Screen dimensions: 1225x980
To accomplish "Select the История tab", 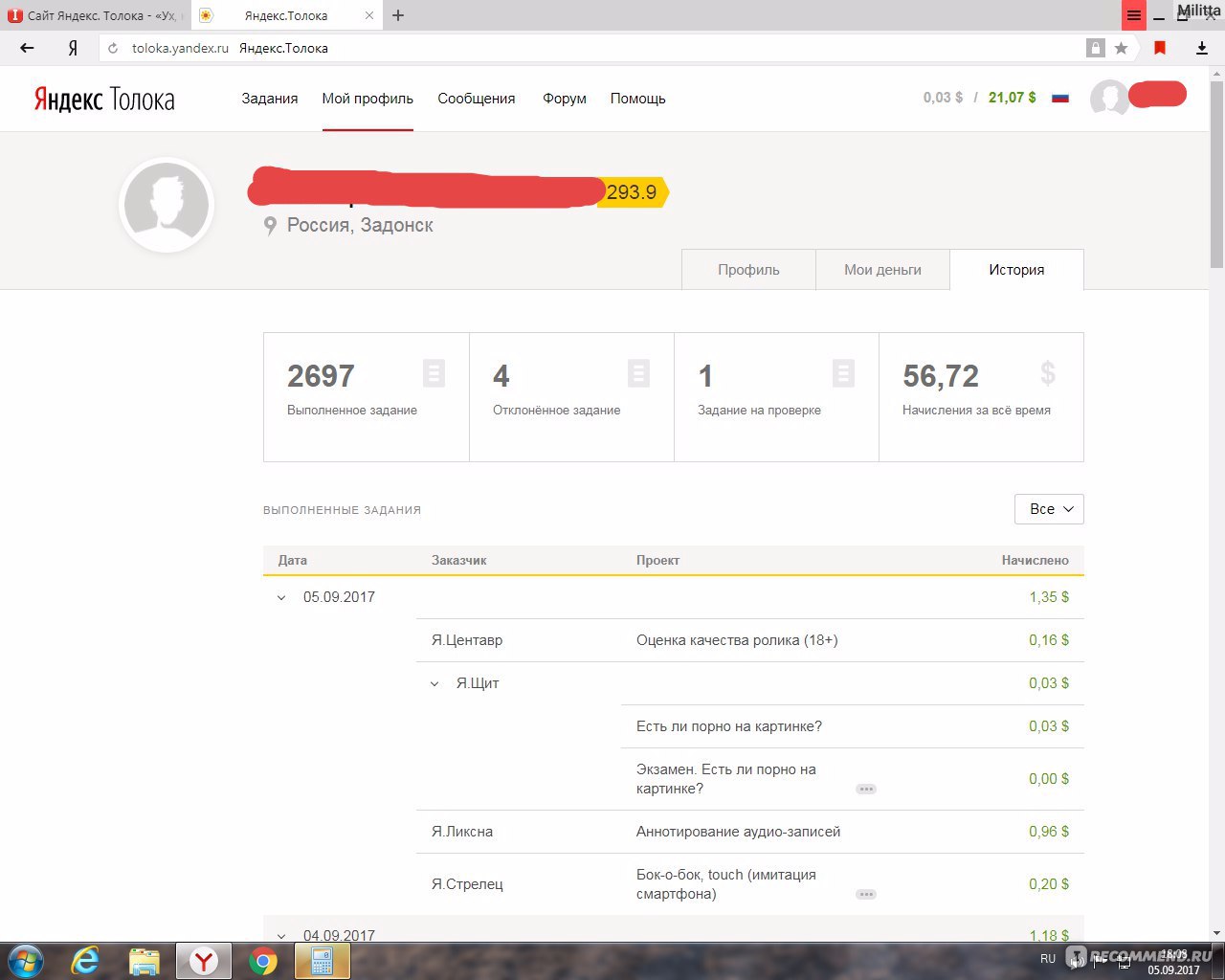I will tap(1016, 270).
